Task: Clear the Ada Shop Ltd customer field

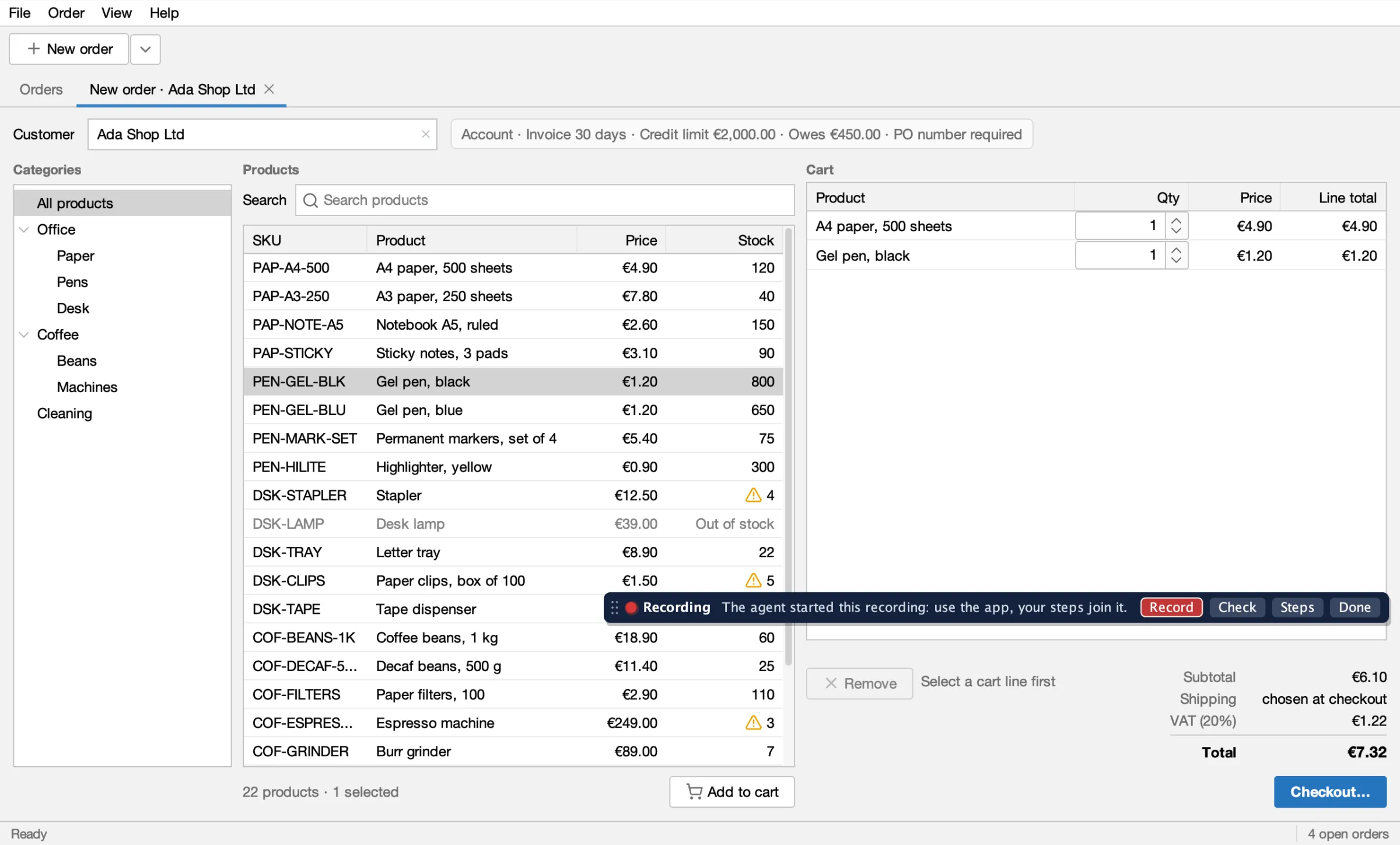Action: 425,134
